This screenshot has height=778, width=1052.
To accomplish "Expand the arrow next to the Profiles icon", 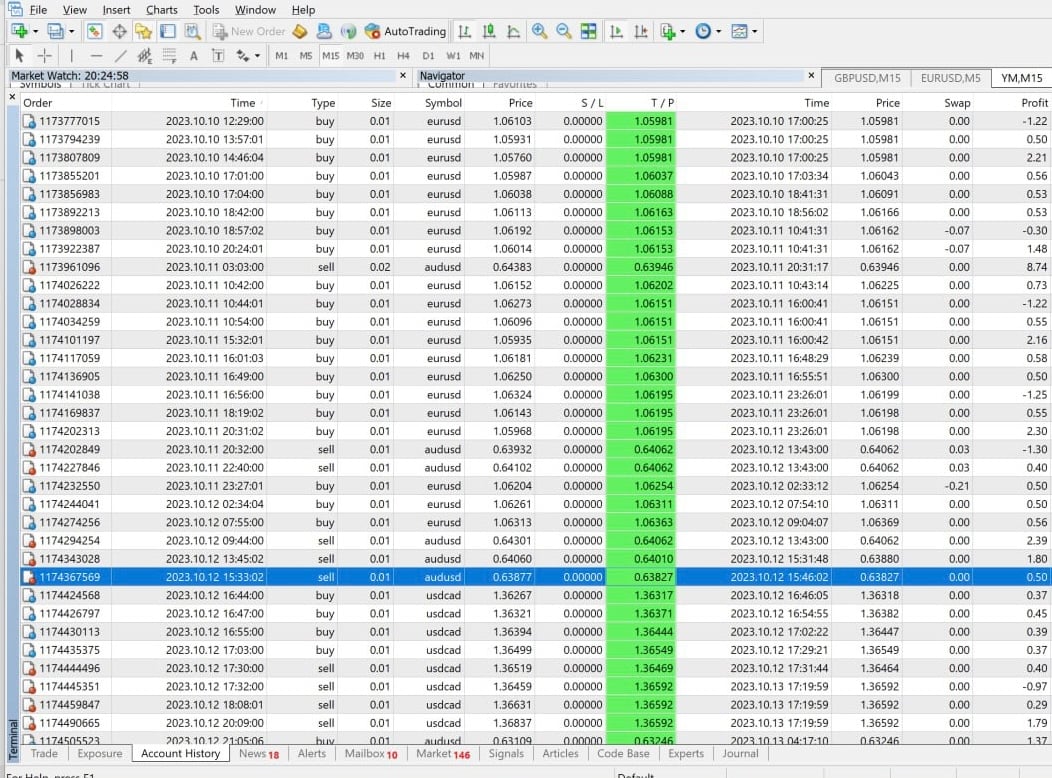I will point(71,31).
